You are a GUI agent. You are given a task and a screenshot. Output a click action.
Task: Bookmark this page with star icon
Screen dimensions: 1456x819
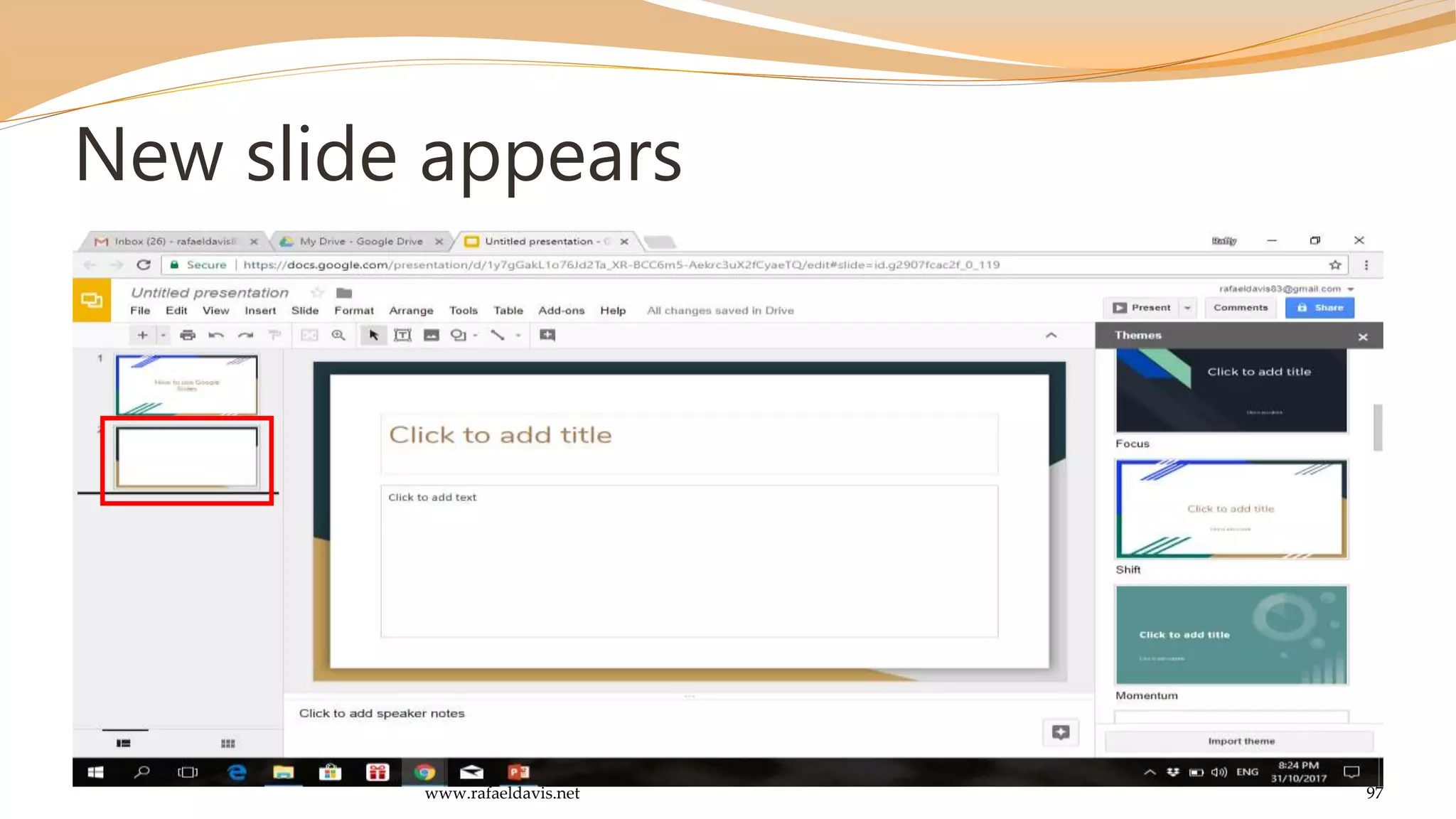(x=1335, y=265)
